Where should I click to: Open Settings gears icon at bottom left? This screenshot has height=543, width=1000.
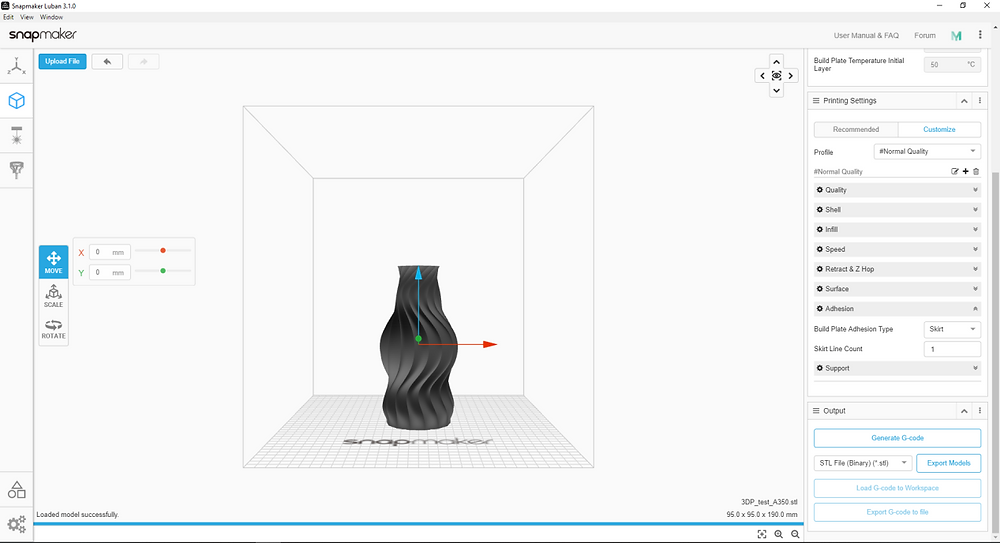point(17,524)
